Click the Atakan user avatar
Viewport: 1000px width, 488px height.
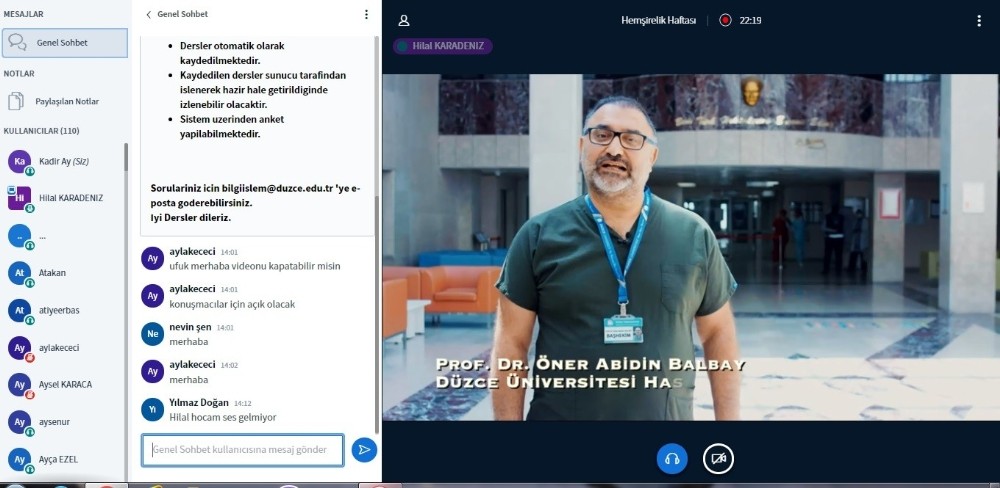pyautogui.click(x=19, y=273)
